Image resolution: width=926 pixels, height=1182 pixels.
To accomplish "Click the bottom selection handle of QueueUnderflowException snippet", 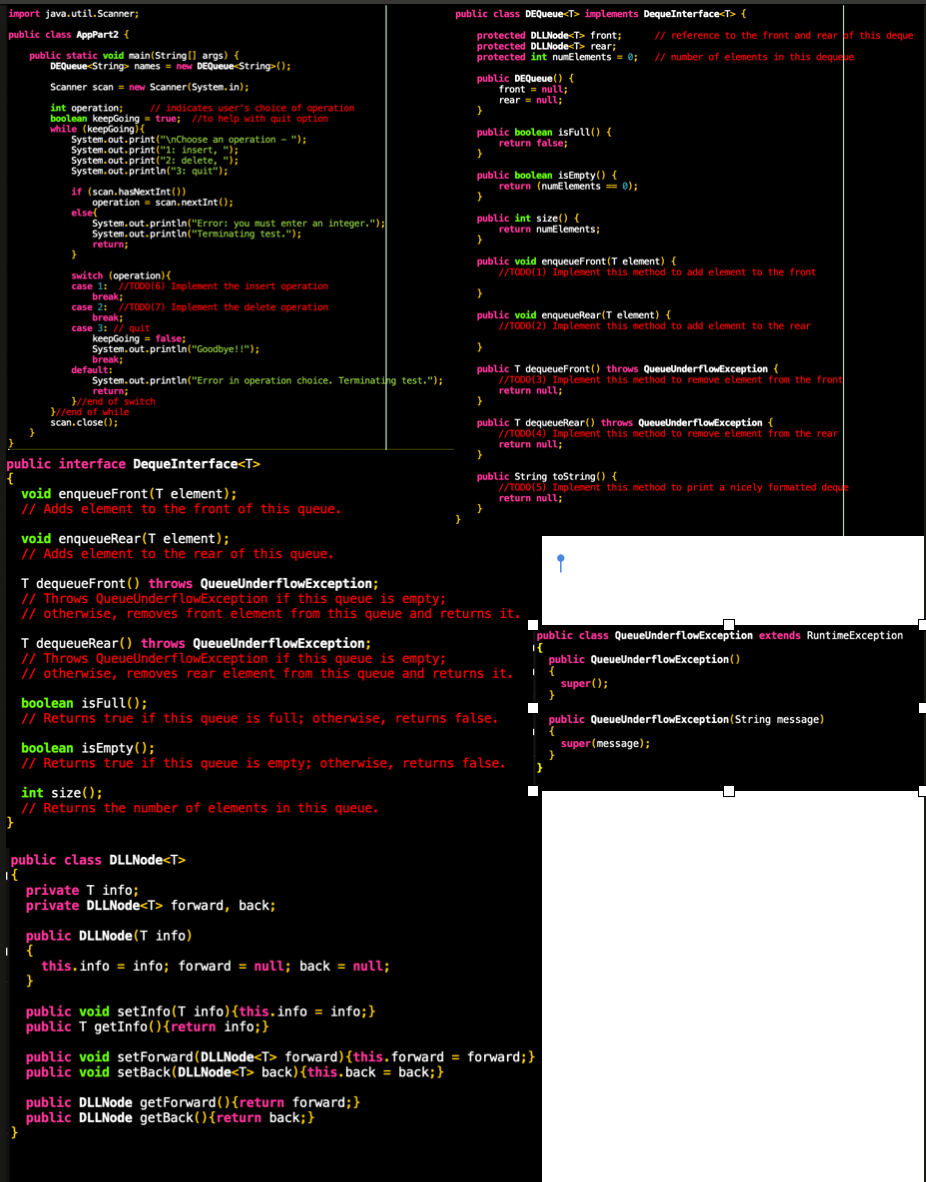I will click(x=728, y=789).
